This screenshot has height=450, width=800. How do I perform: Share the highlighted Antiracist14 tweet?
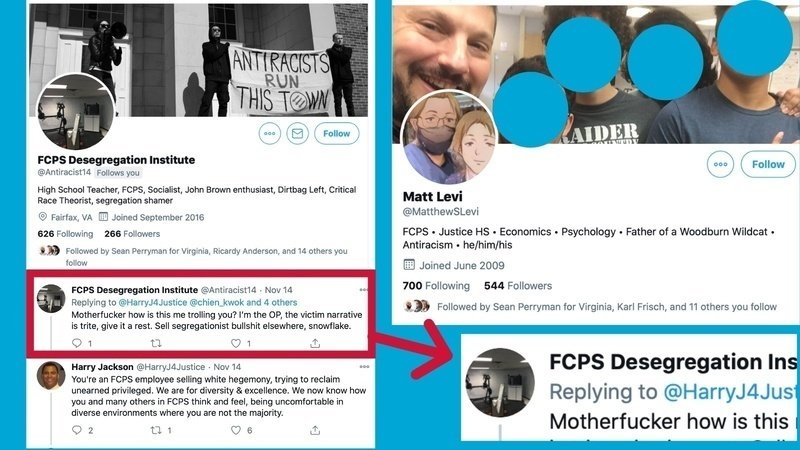pos(315,343)
